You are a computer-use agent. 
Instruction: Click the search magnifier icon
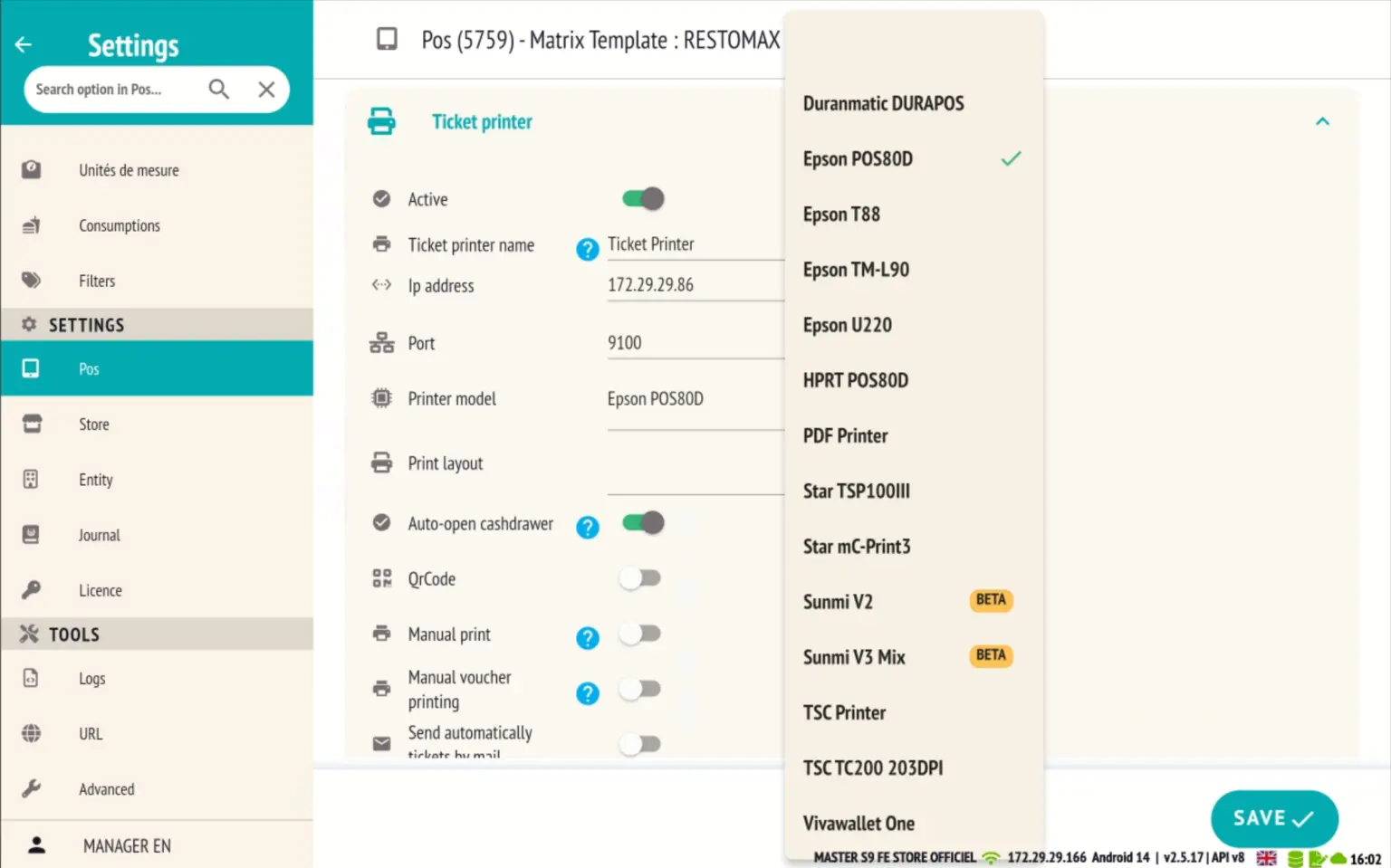click(x=218, y=89)
